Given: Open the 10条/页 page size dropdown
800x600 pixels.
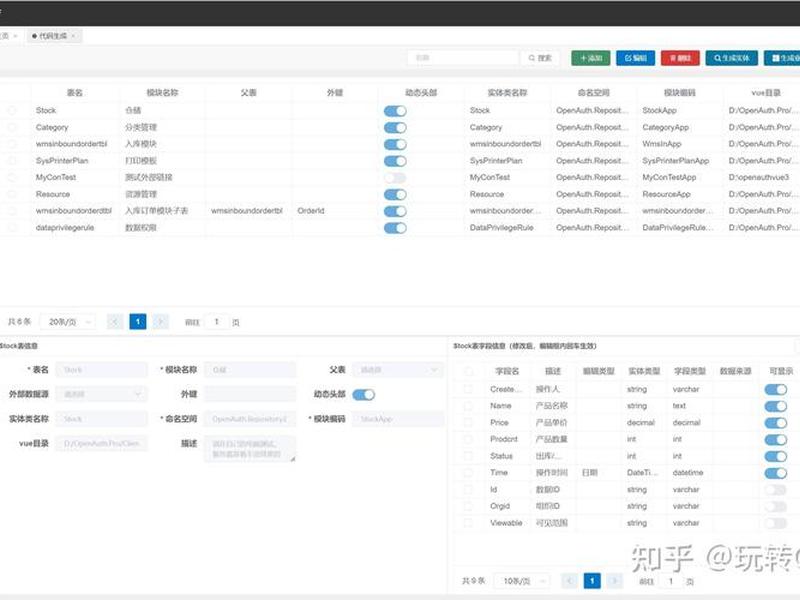Looking at the screenshot, I should click(522, 581).
